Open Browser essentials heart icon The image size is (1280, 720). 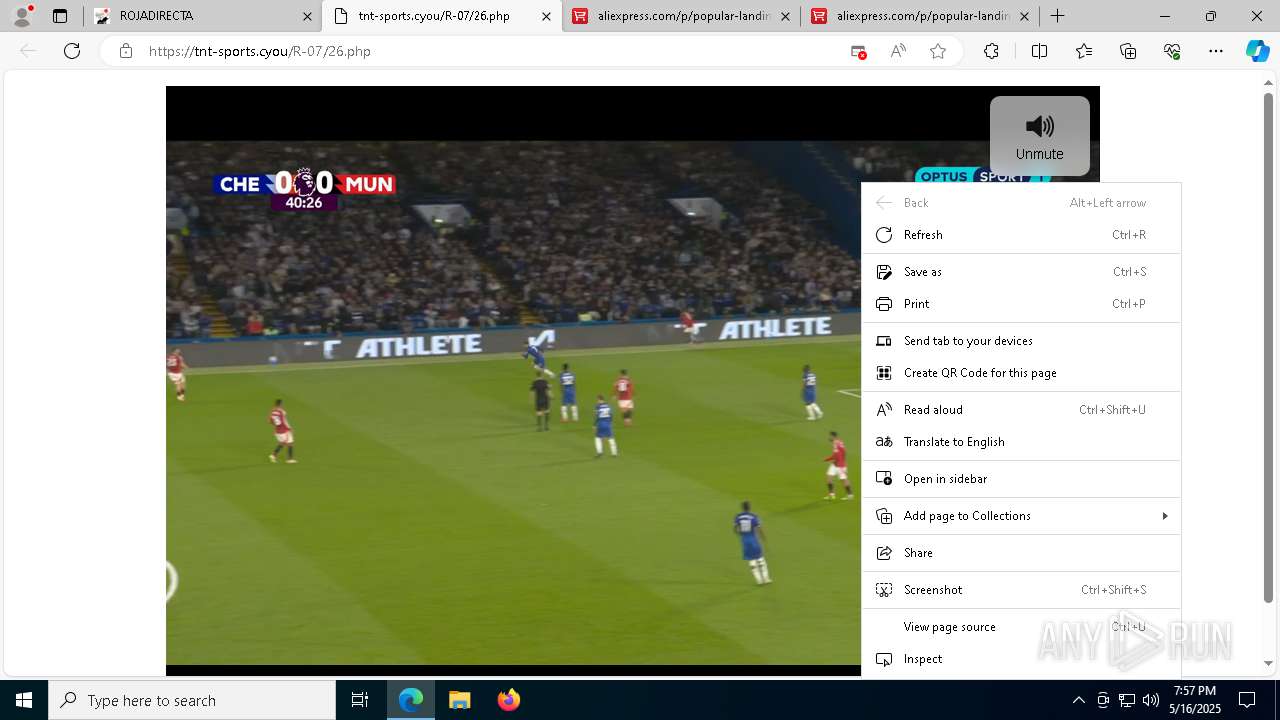point(1172,51)
